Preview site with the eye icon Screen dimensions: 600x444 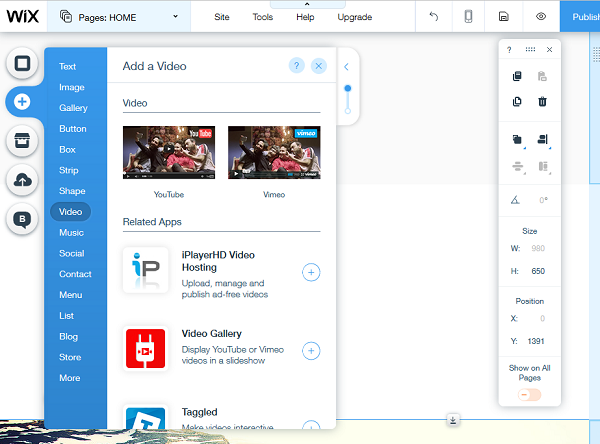pyautogui.click(x=541, y=16)
